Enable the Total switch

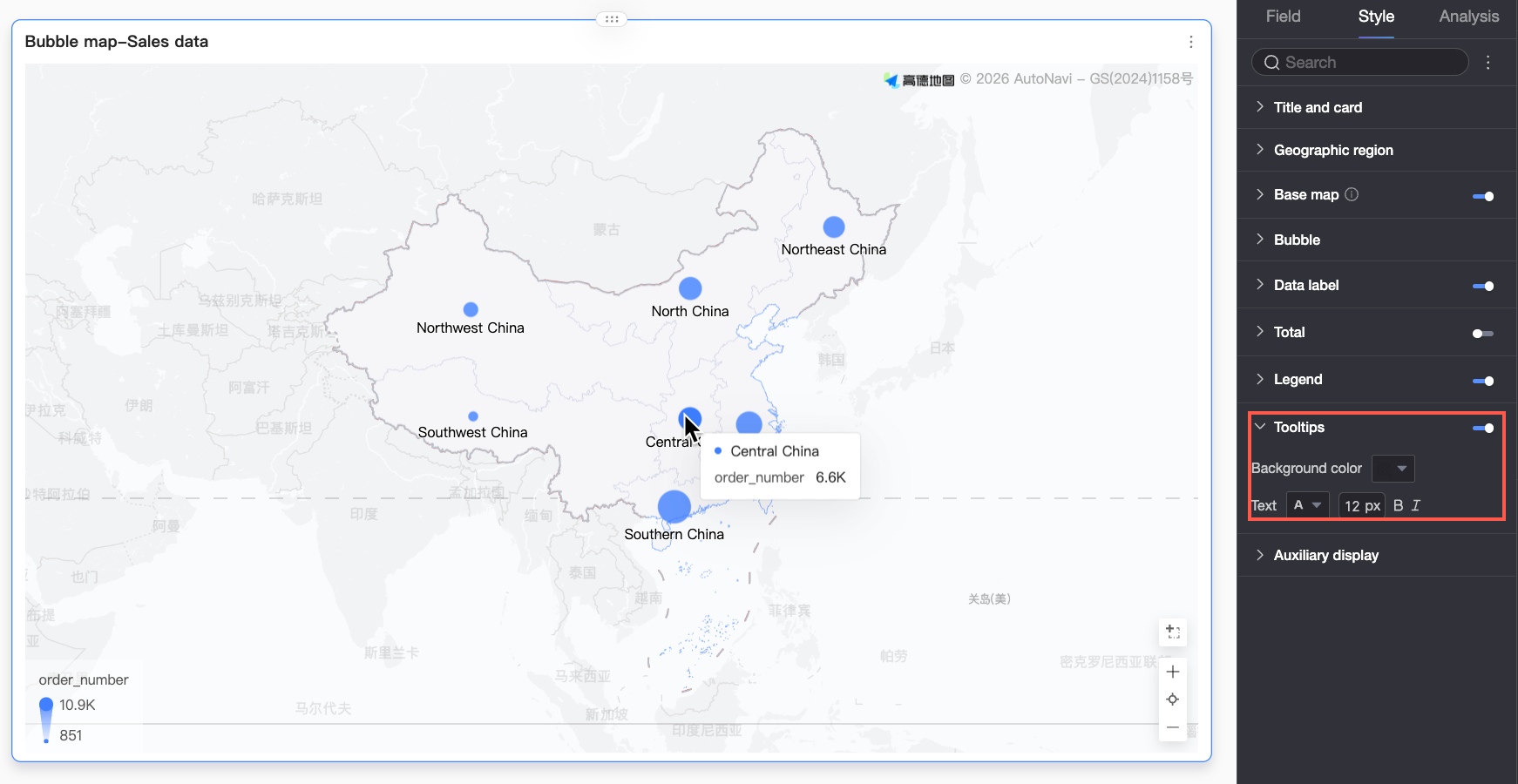tap(1483, 334)
